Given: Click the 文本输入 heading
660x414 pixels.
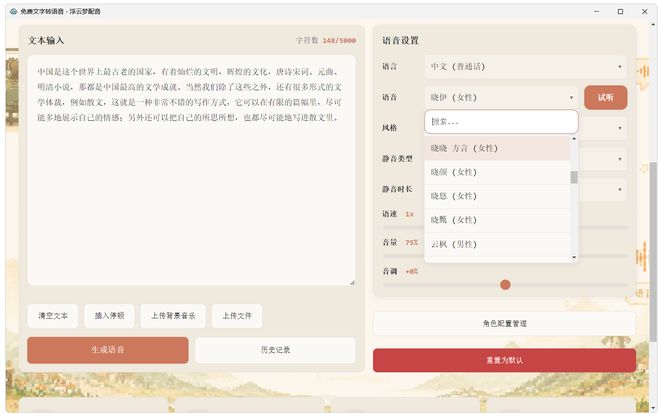Looking at the screenshot, I should pos(46,40).
